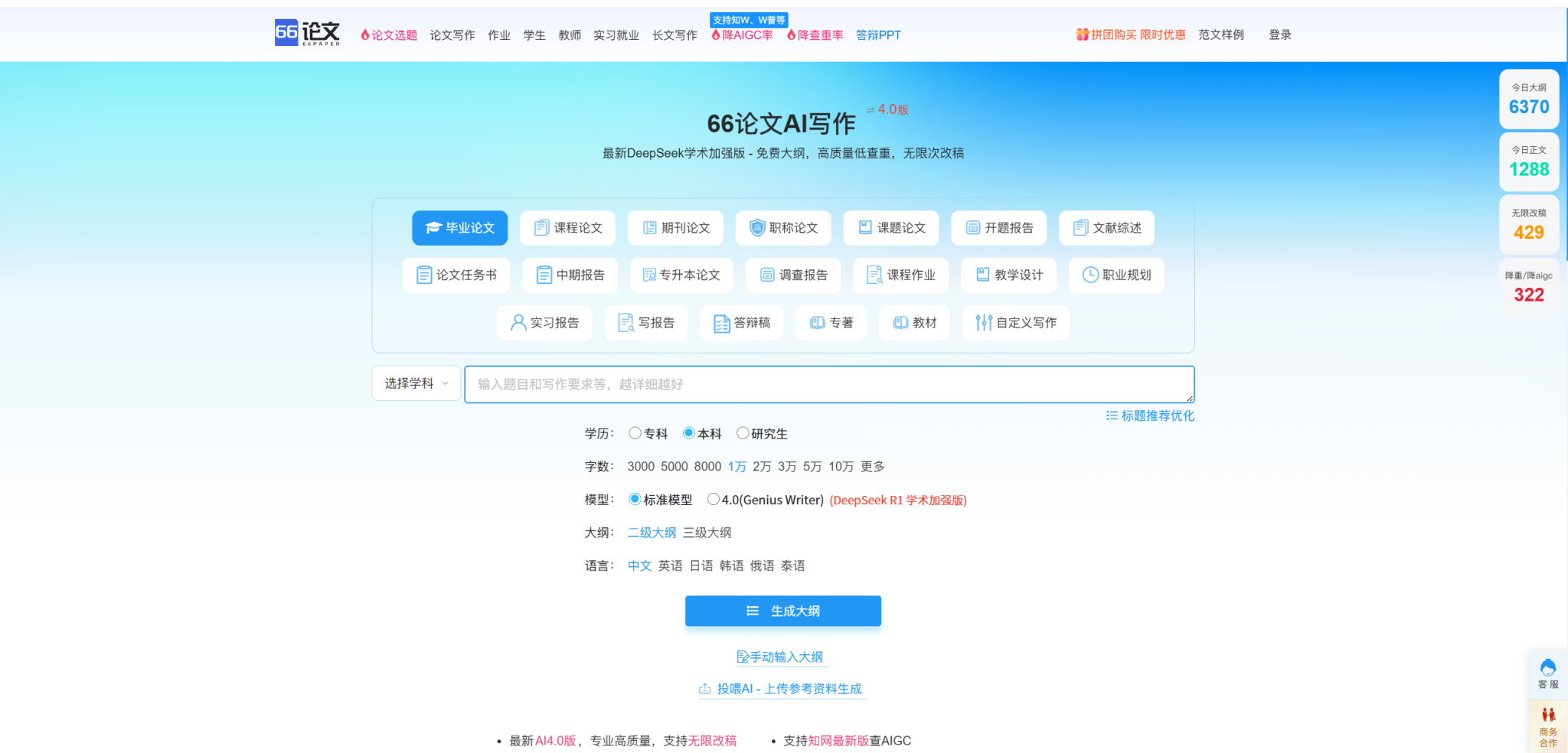Click 标题推荐优化 link
Screen dimensions: 1568x753
click(x=1150, y=416)
